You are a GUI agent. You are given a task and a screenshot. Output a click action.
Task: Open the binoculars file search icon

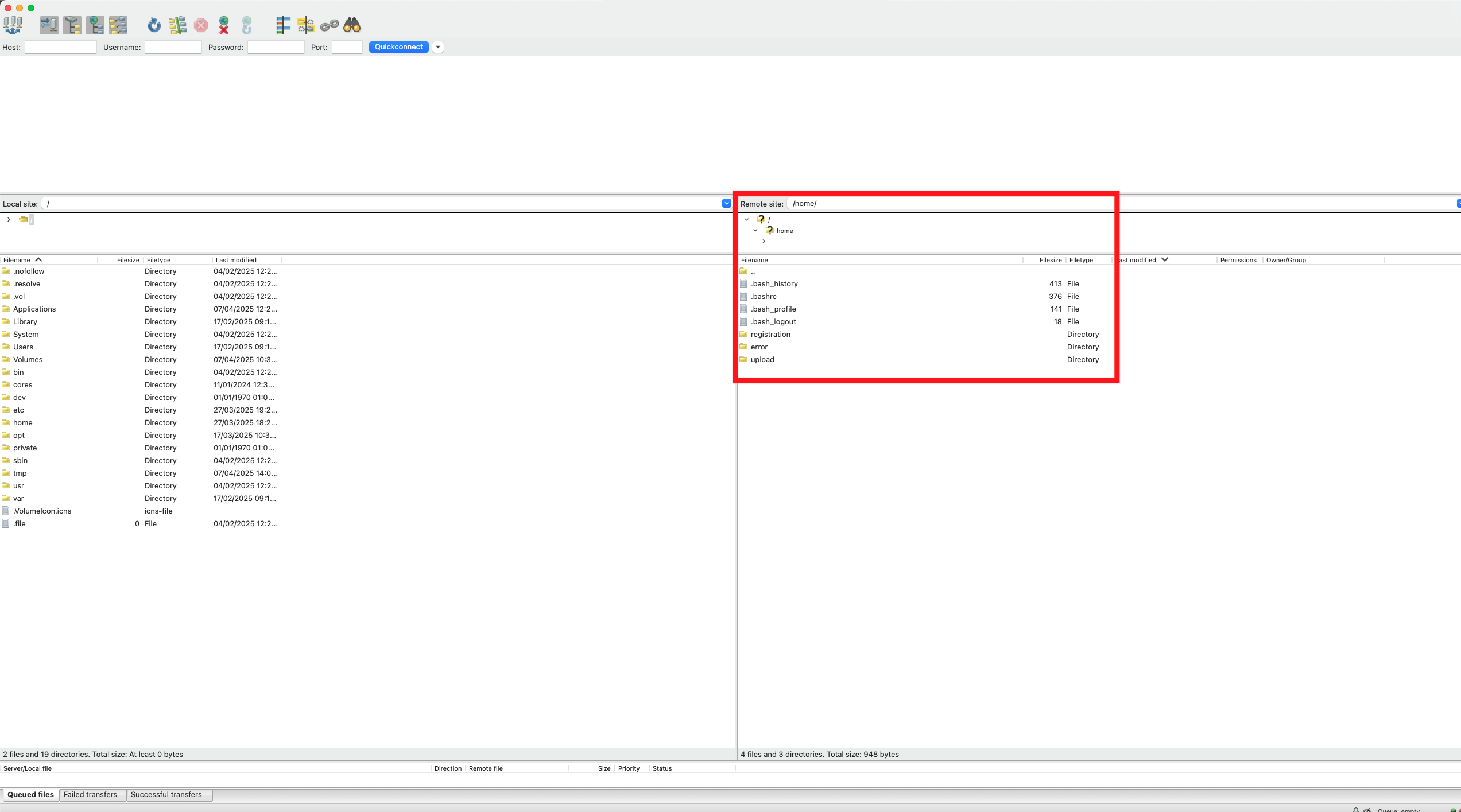[352, 25]
